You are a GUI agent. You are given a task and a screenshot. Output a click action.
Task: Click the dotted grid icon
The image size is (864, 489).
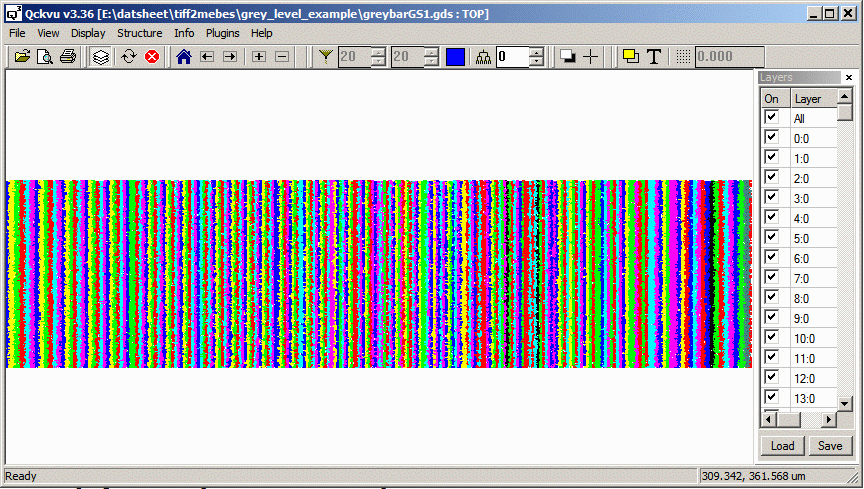pos(683,56)
